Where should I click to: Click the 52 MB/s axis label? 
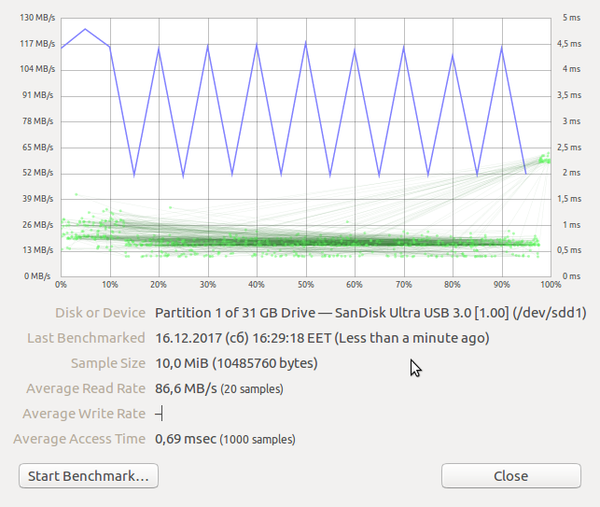pos(38,173)
